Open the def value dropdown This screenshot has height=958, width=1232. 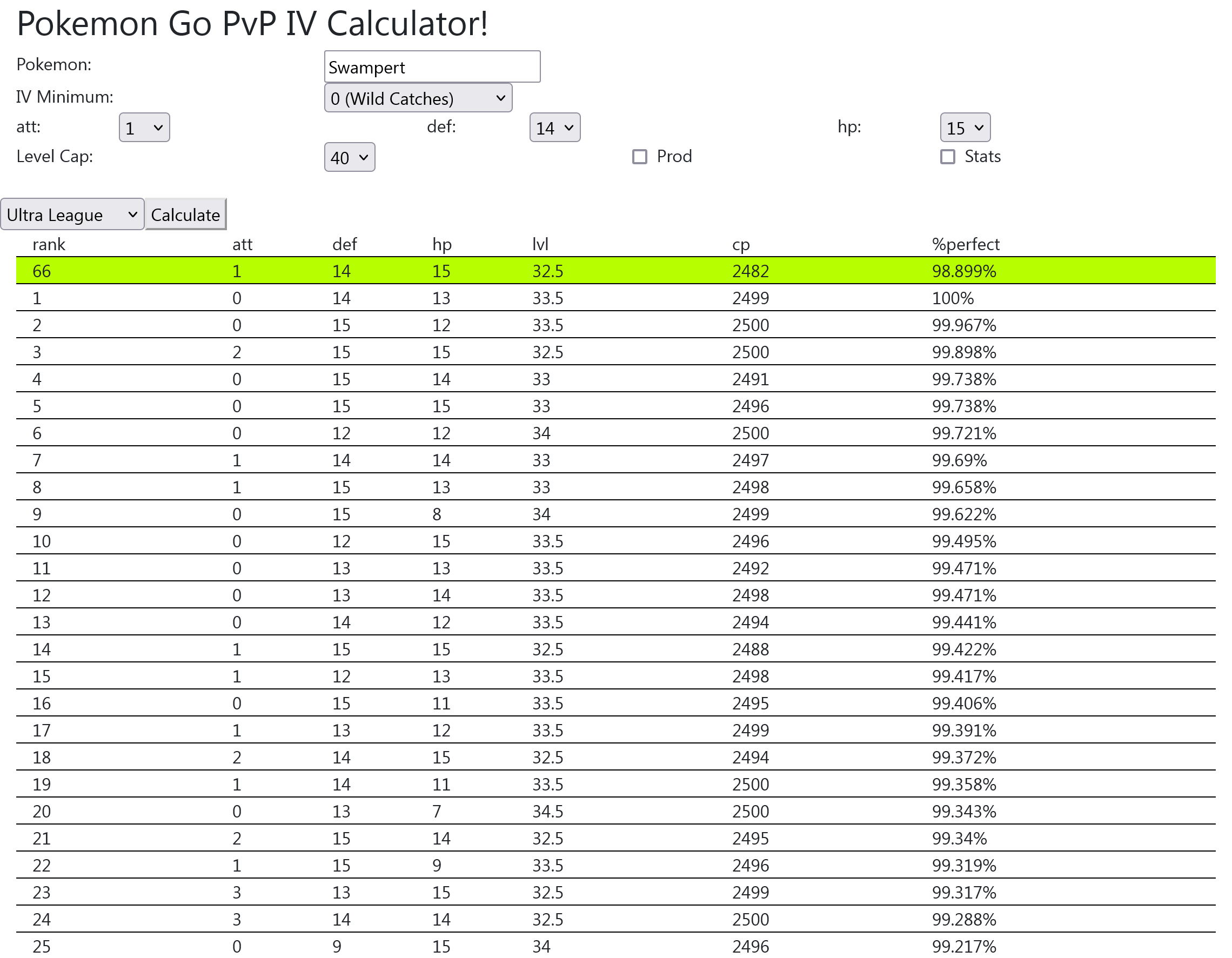click(x=554, y=128)
